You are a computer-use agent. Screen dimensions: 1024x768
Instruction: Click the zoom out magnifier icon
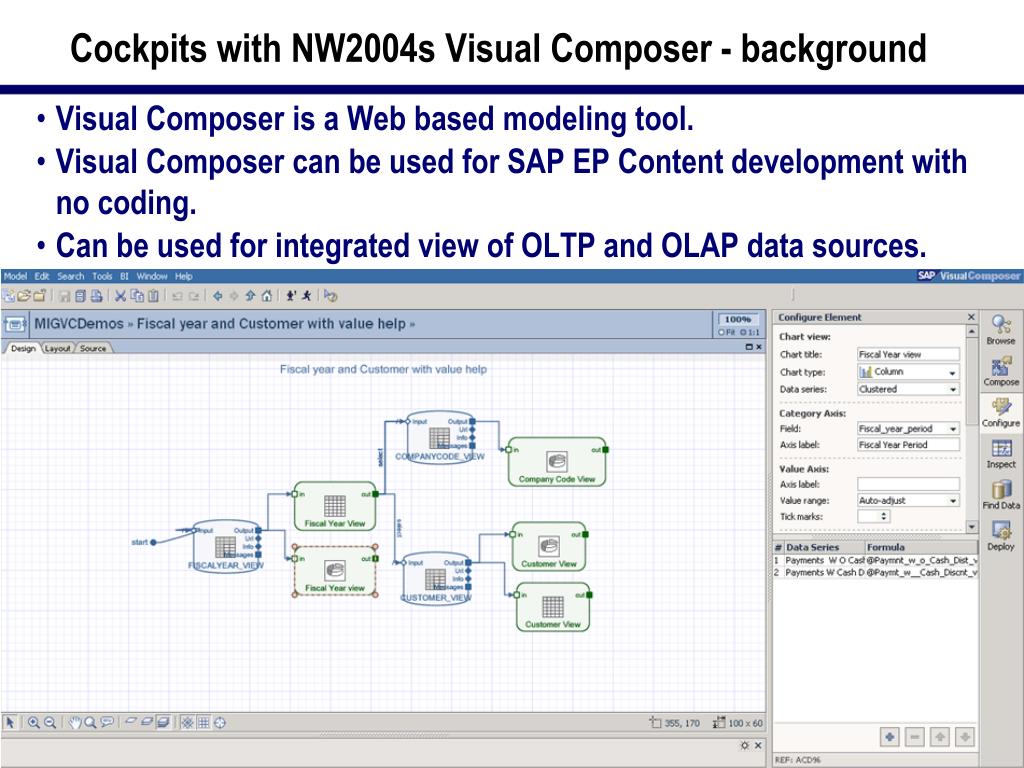click(x=50, y=722)
